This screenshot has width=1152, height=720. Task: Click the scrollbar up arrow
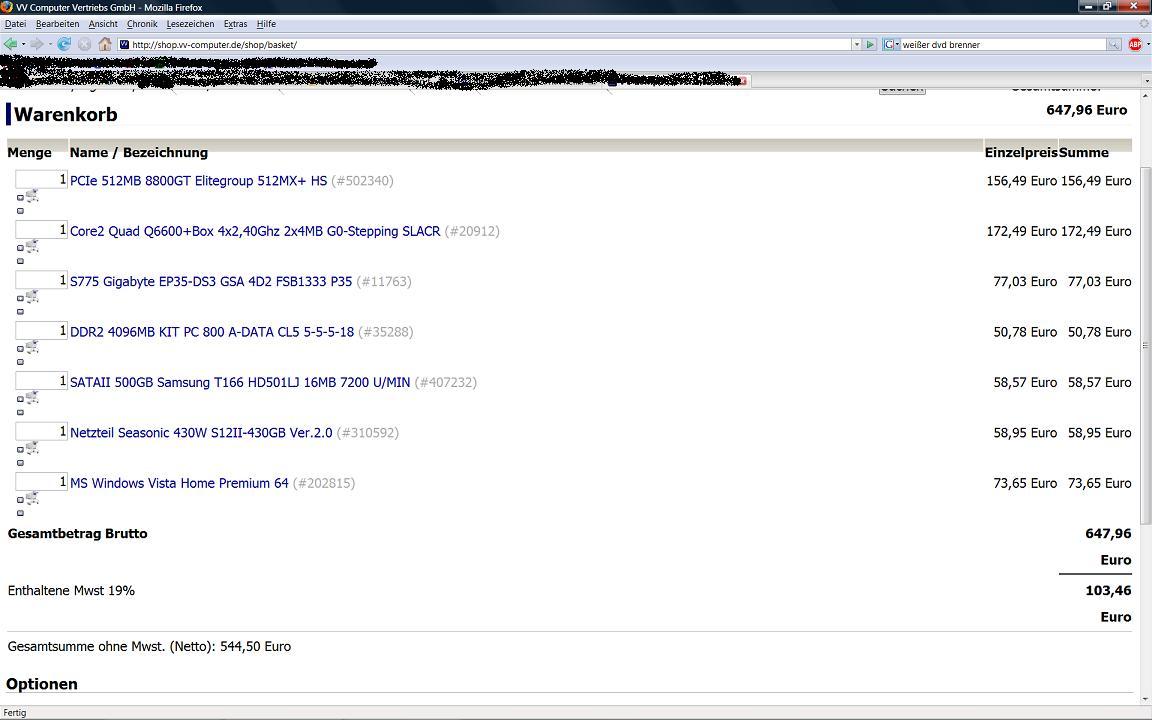[1145, 96]
